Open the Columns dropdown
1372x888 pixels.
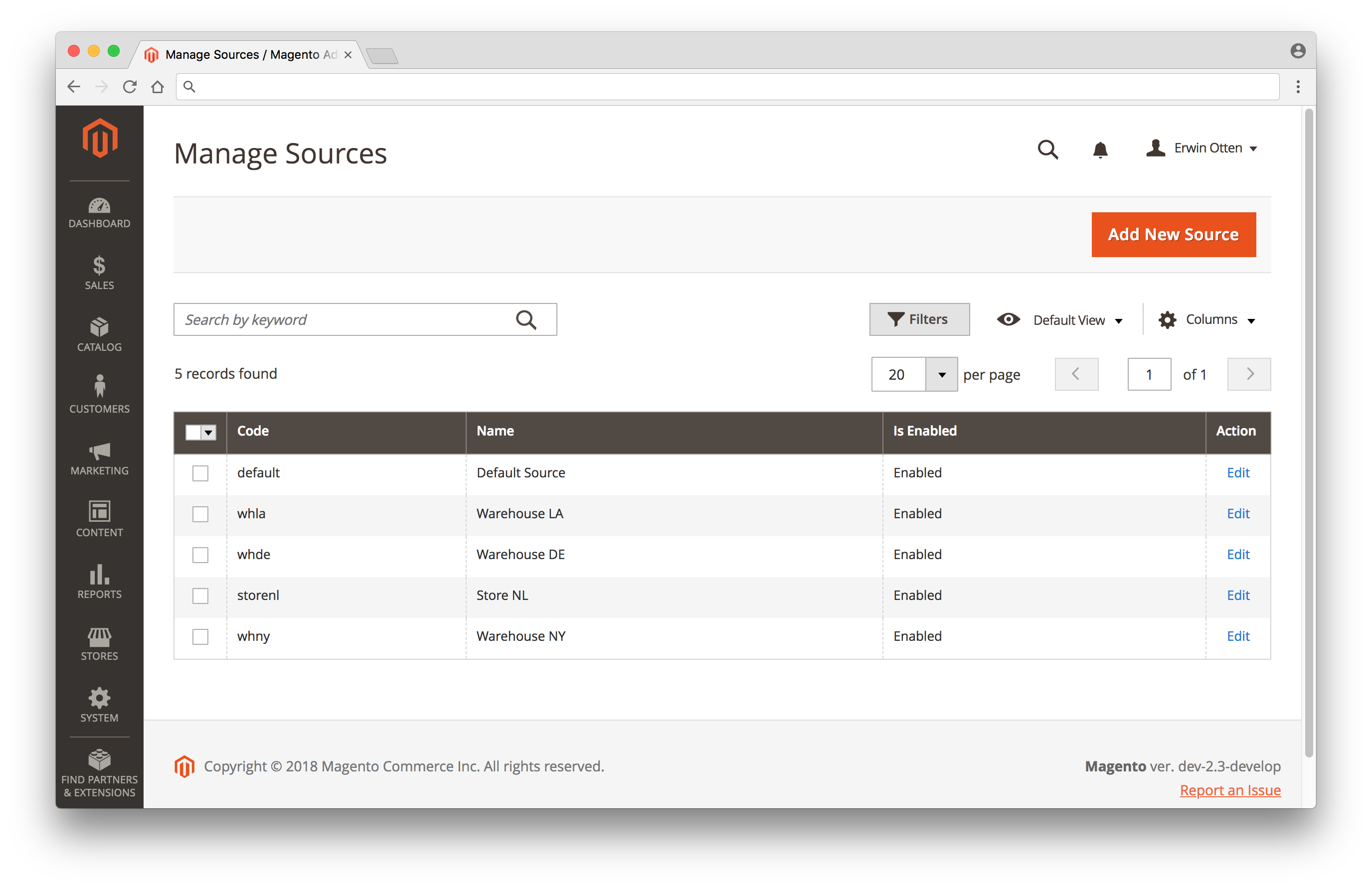point(1207,320)
